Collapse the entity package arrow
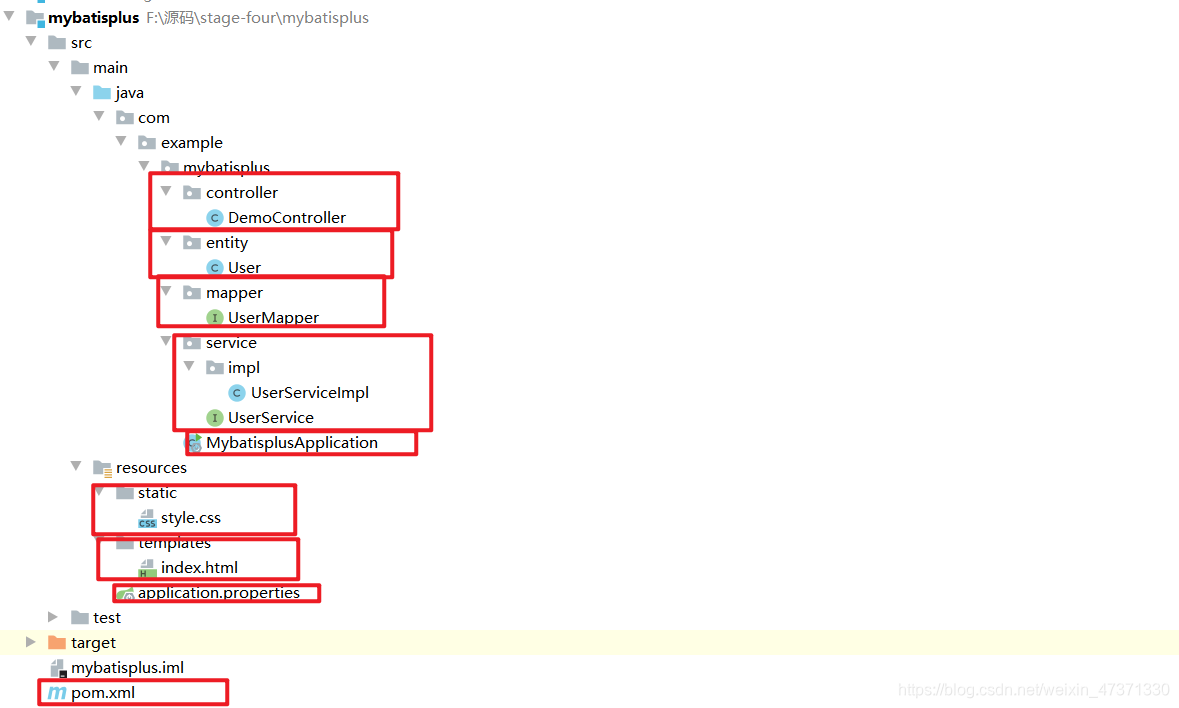Viewport: 1179px width, 708px height. click(x=166, y=241)
